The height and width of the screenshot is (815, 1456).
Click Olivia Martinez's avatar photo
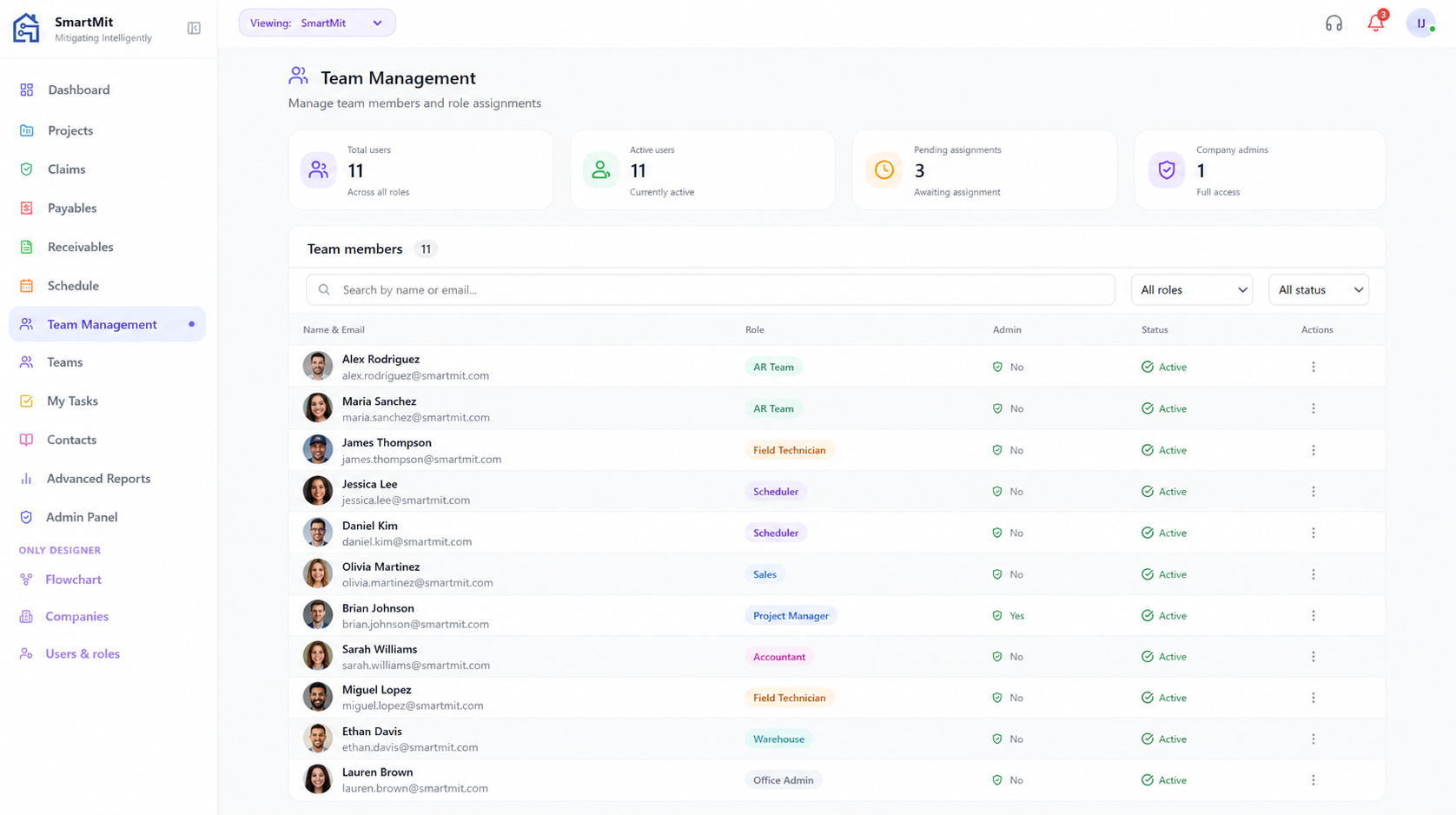[318, 573]
